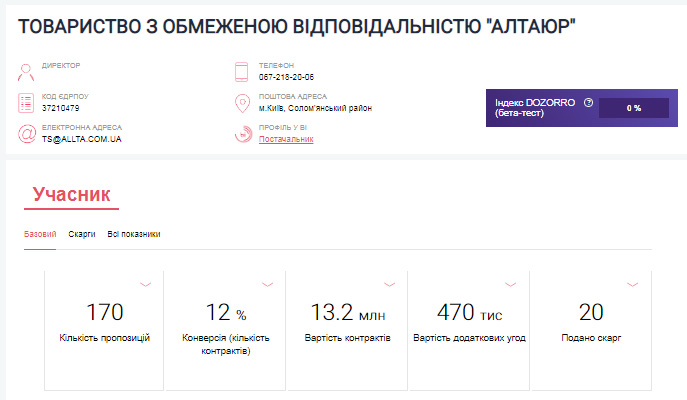687x400 pixels.
Task: Click the ЄДРПОУ code document icon
Action: point(26,103)
